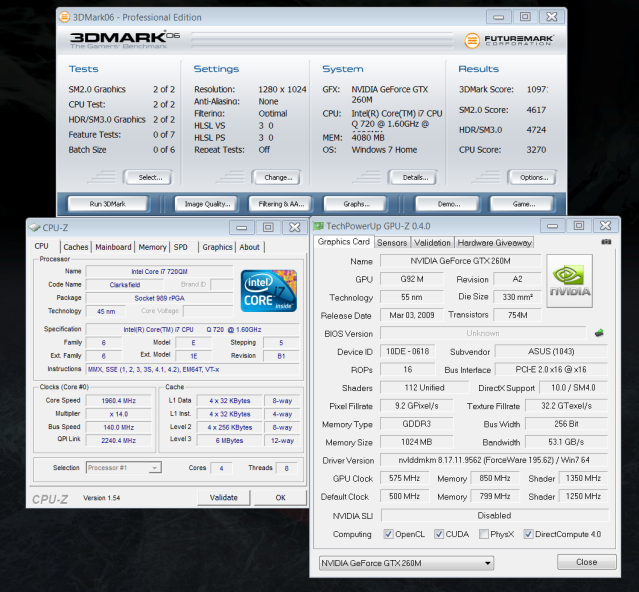Click the G92M GPU value
639x592 pixels.
(412, 279)
